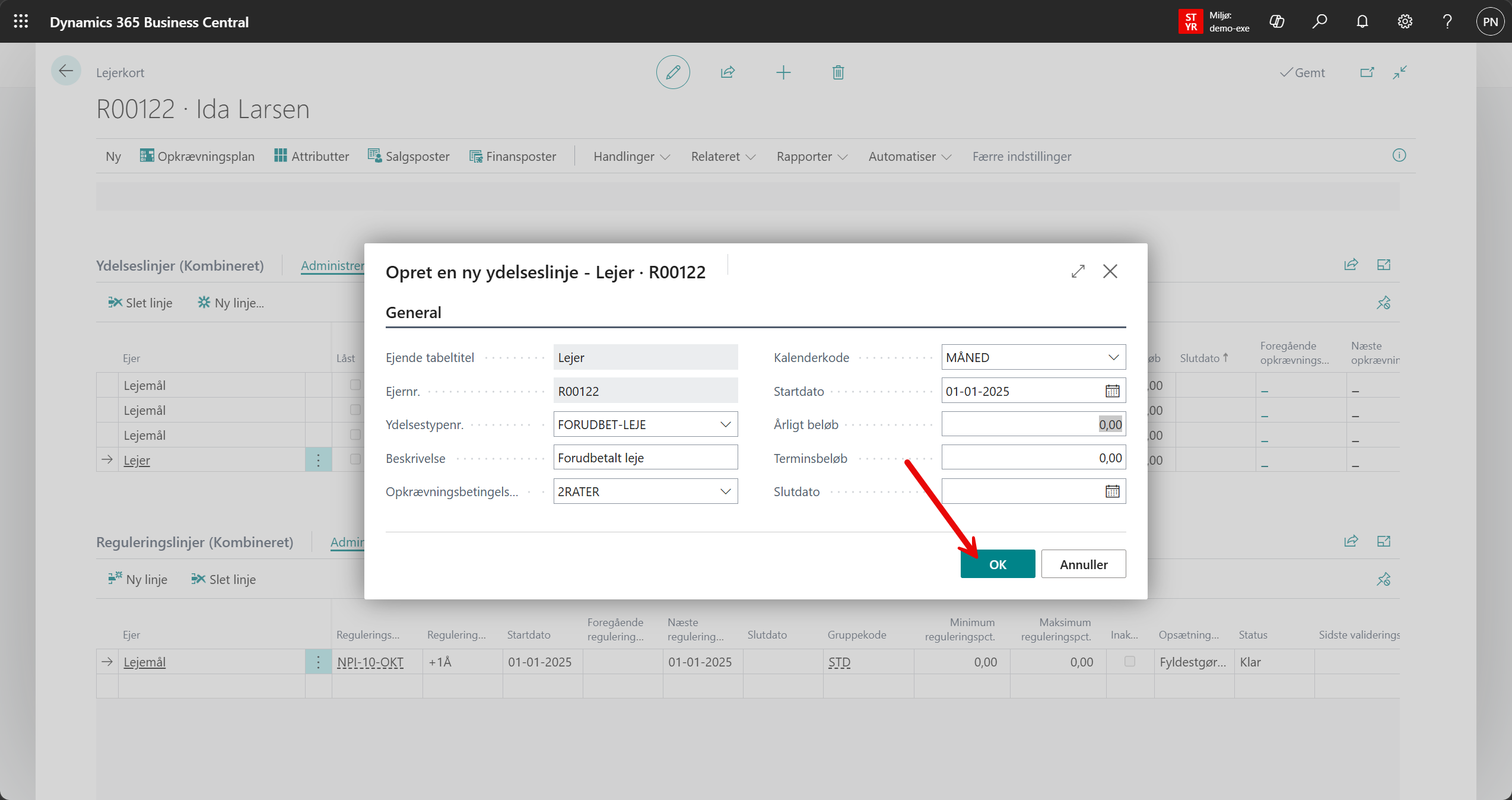Click the trash delete icon
Image resolution: width=1512 pixels, height=800 pixels.
tap(838, 72)
